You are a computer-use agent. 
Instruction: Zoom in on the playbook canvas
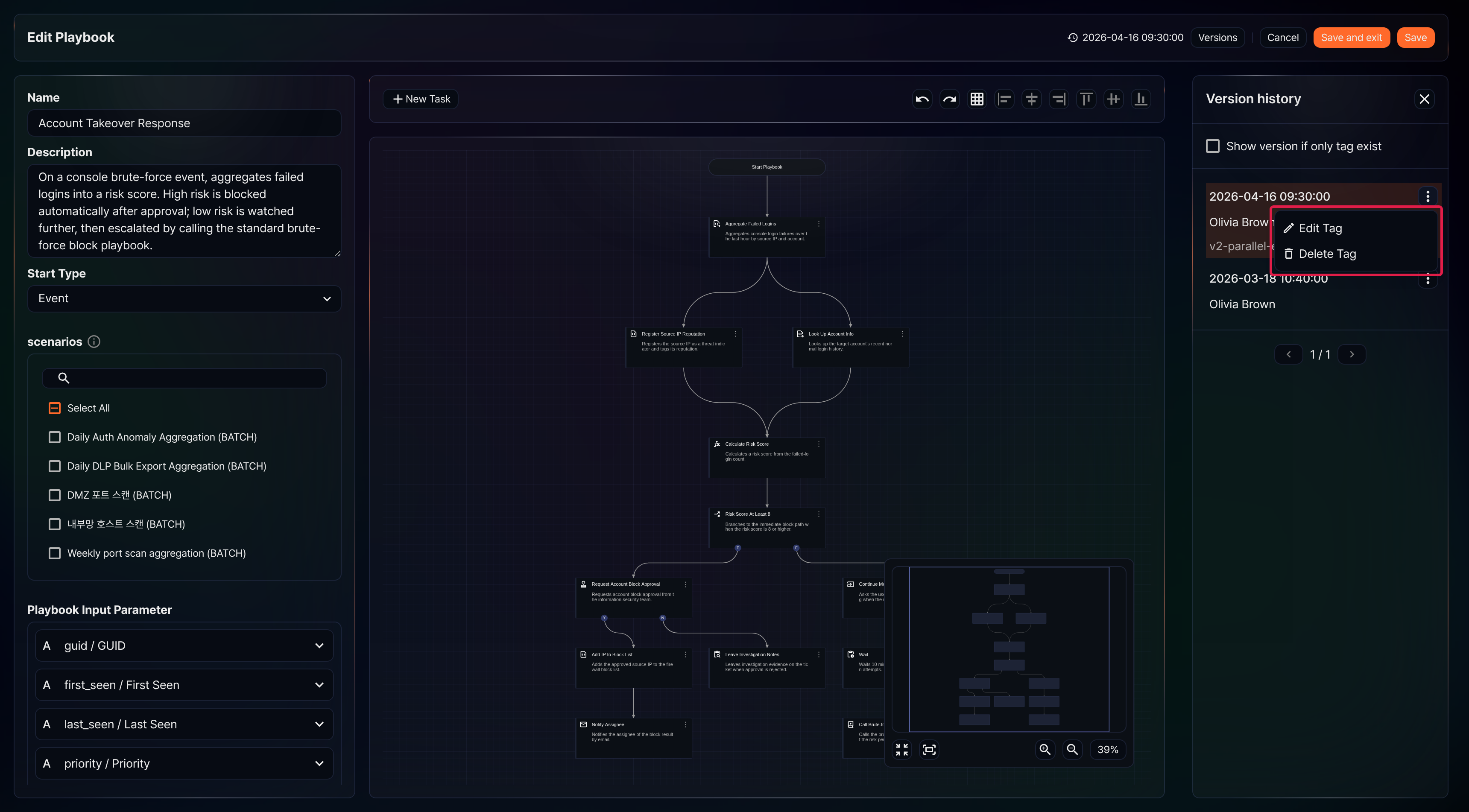click(1045, 749)
